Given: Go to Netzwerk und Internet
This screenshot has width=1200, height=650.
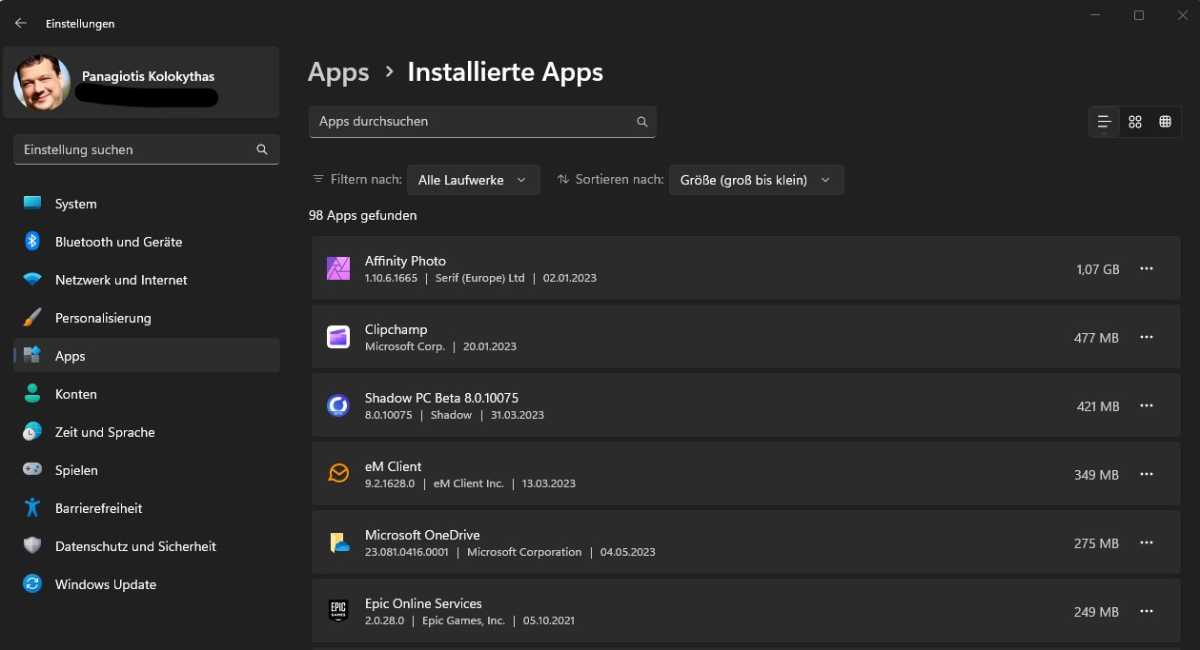Looking at the screenshot, I should [146, 279].
